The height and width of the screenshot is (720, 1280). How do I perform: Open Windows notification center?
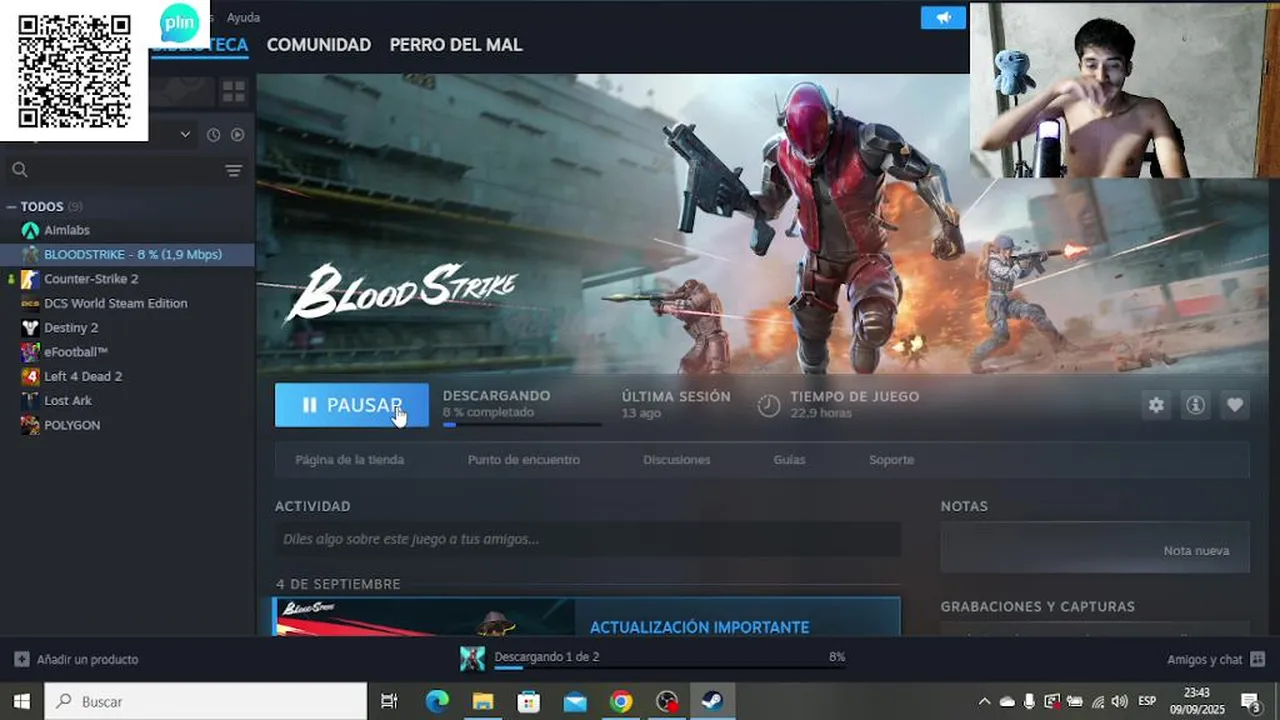pyautogui.click(x=1250, y=702)
